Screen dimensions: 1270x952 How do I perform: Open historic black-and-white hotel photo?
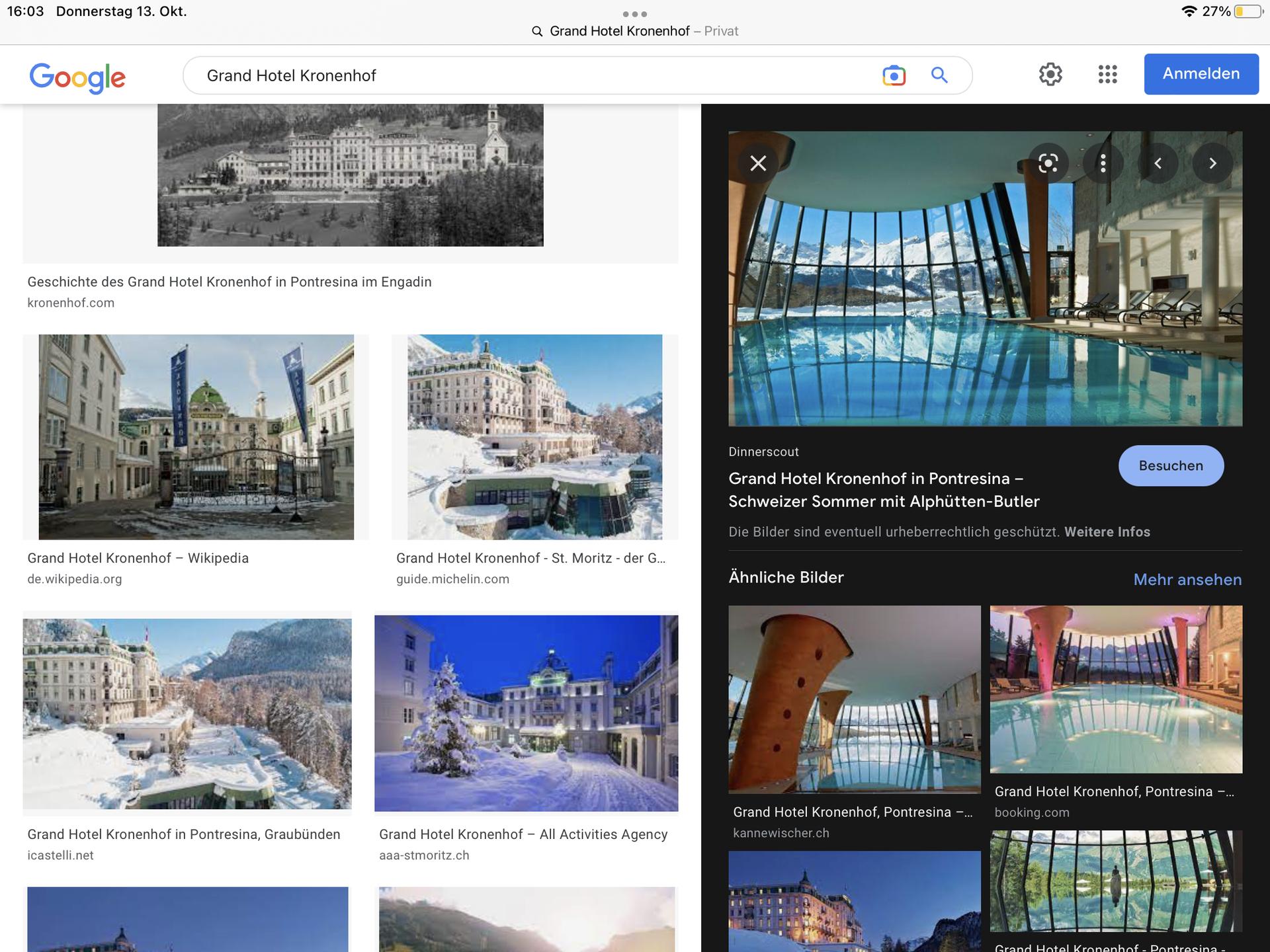(350, 175)
